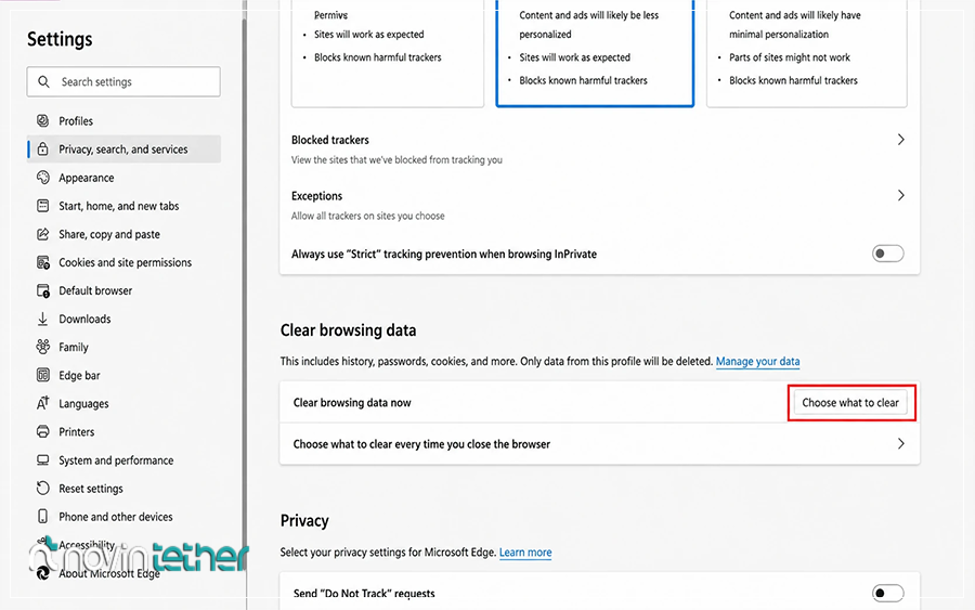Image resolution: width=975 pixels, height=610 pixels.
Task: Open Cookies and site permissions icon
Action: coord(43,262)
